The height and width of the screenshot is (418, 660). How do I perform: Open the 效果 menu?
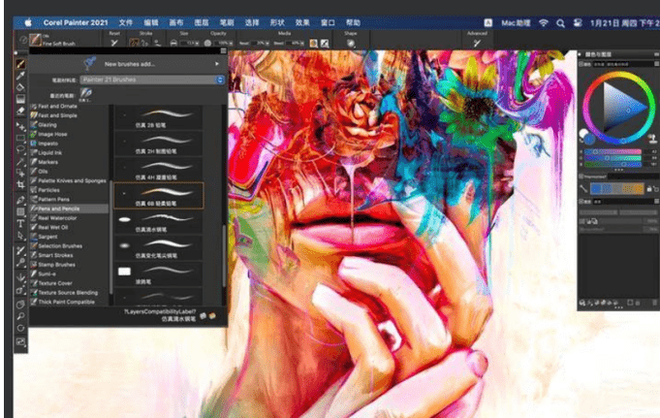pos(302,23)
